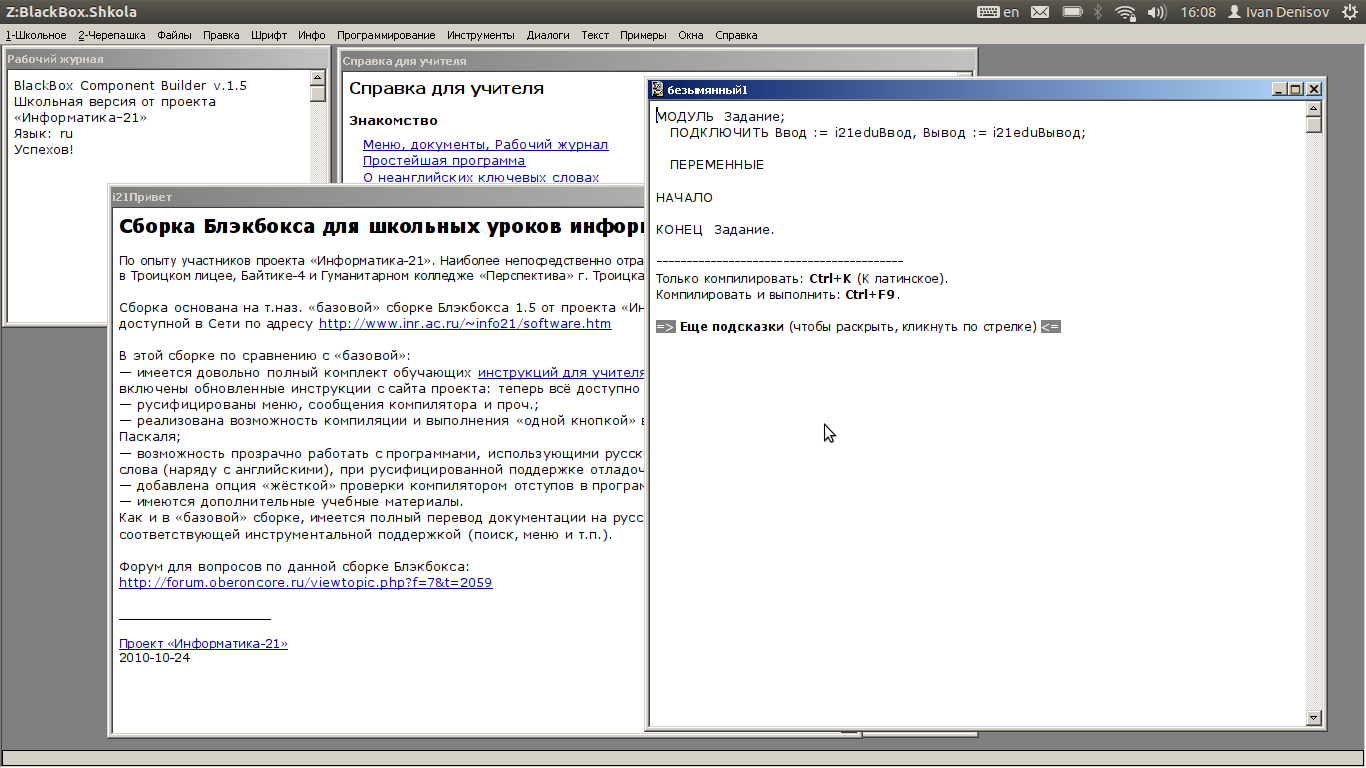Click the volume speaker icon
1366x768 pixels.
[1156, 12]
